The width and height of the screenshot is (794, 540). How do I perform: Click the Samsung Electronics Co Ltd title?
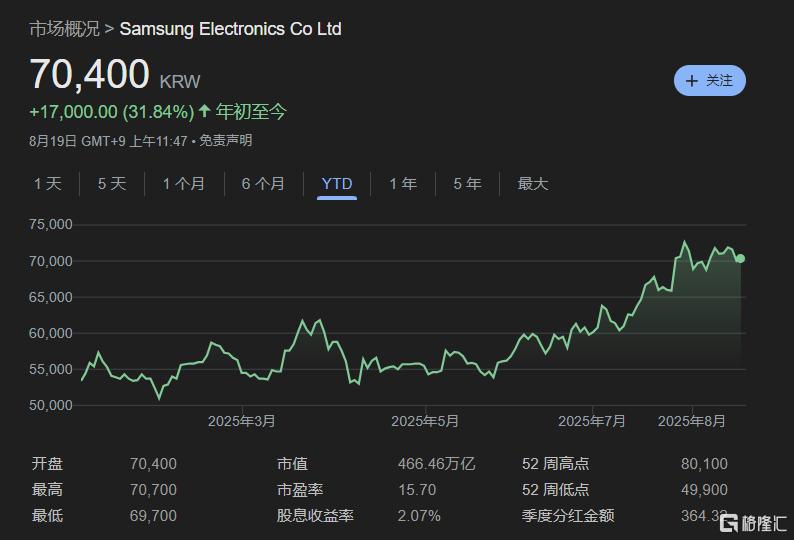[x=230, y=29]
